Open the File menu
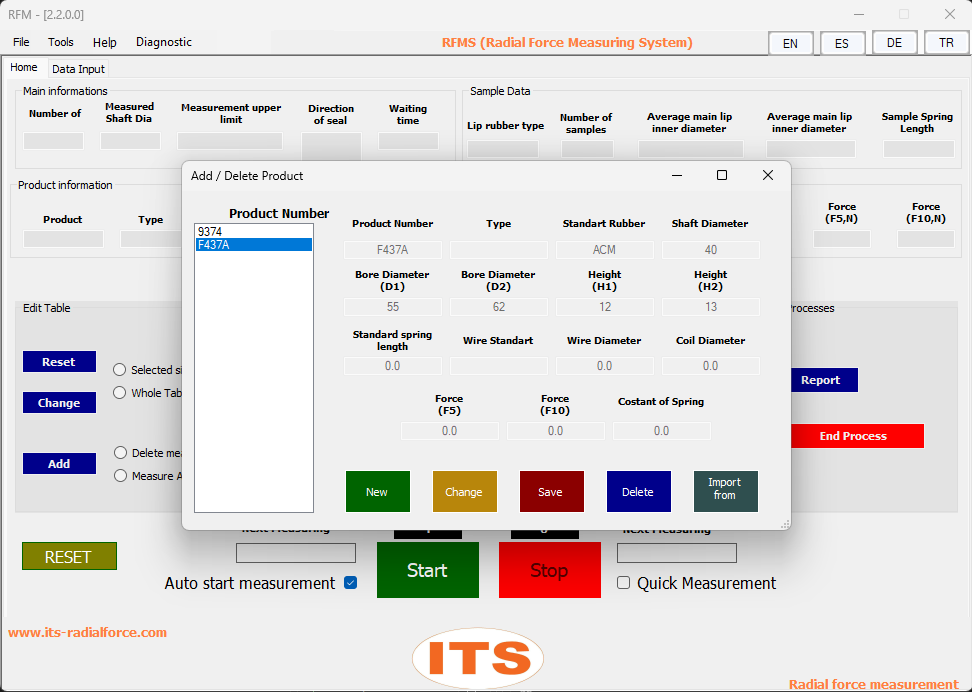 (21, 42)
